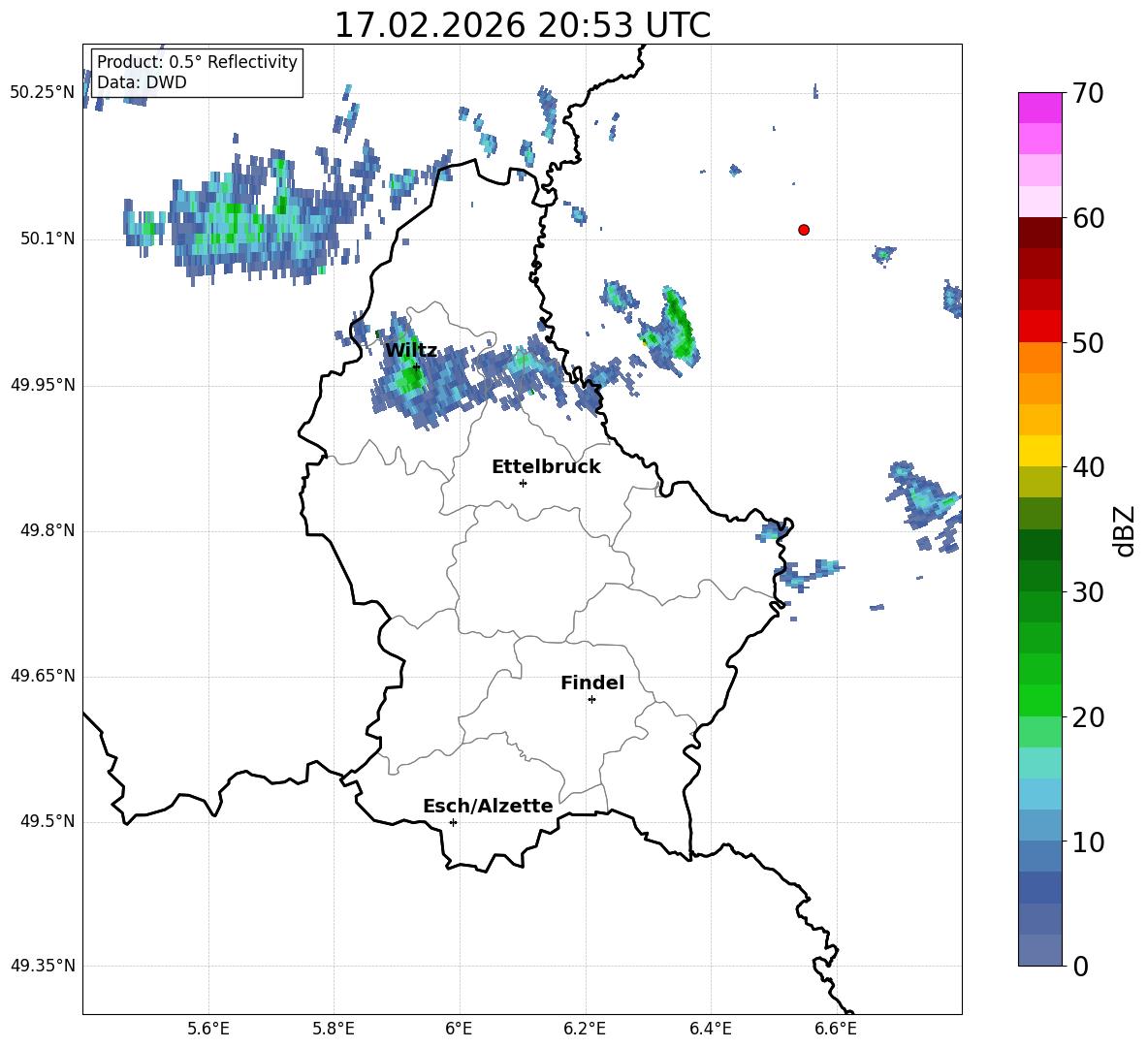Click the green echo cell east of the German border

tap(679, 330)
